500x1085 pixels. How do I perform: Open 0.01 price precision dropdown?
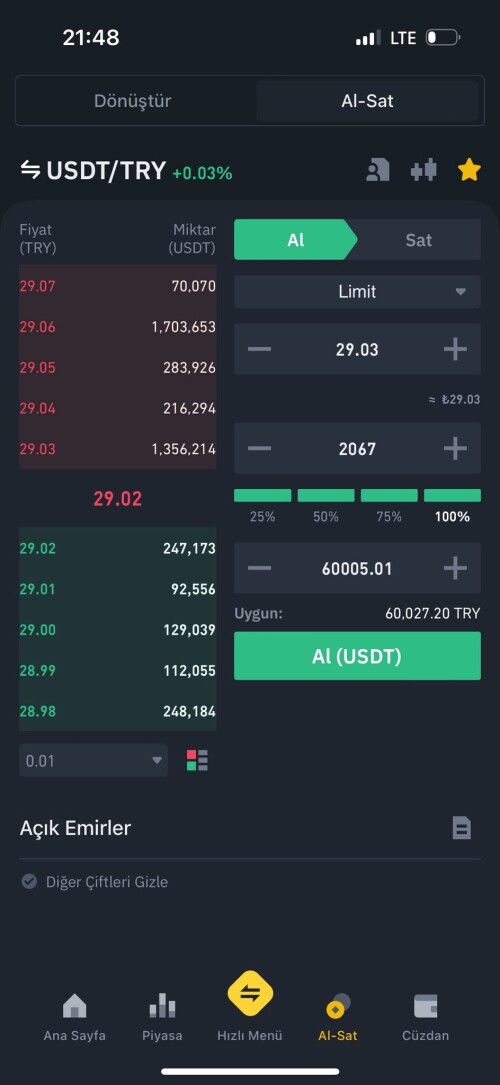pyautogui.click(x=93, y=760)
